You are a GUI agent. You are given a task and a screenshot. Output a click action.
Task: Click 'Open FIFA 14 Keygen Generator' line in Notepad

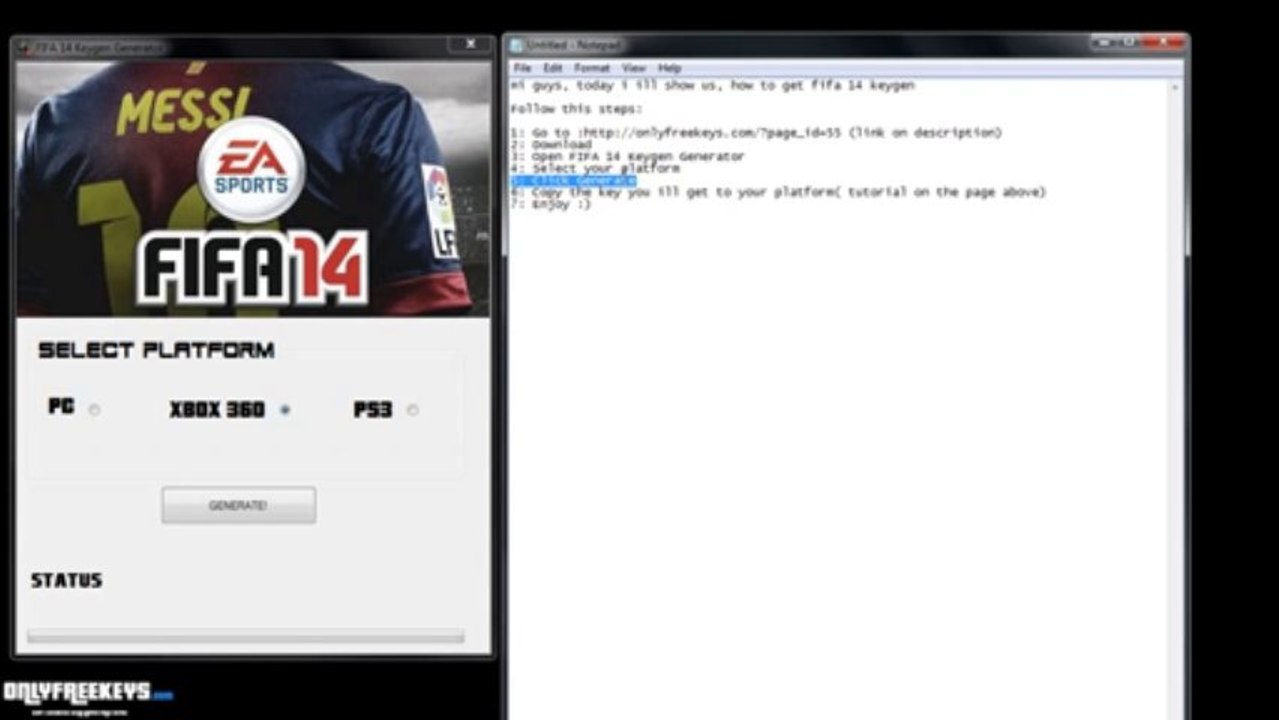click(627, 157)
